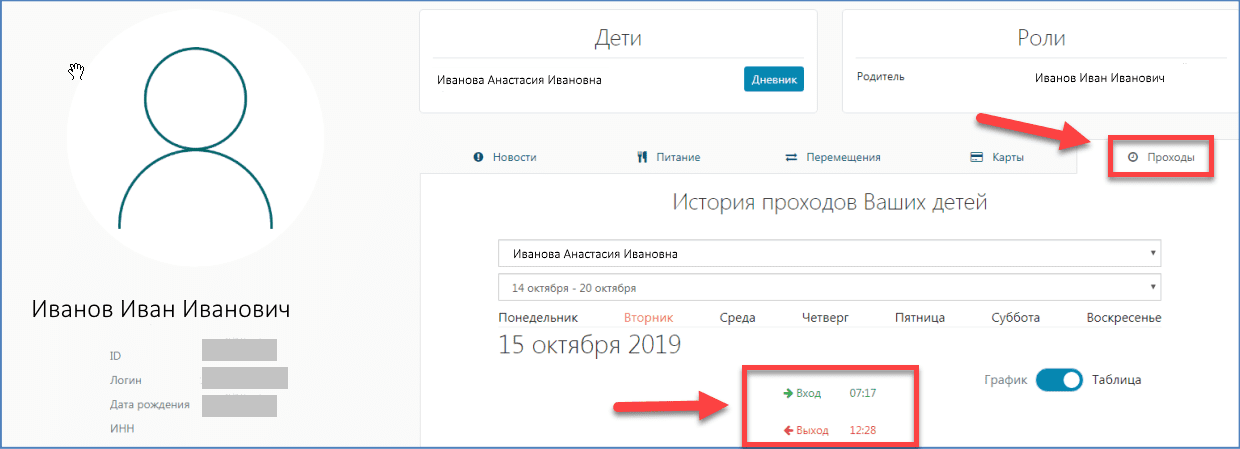Select Среда in the weekday row
Screen dimensions: 1240x449
pyautogui.click(x=737, y=318)
